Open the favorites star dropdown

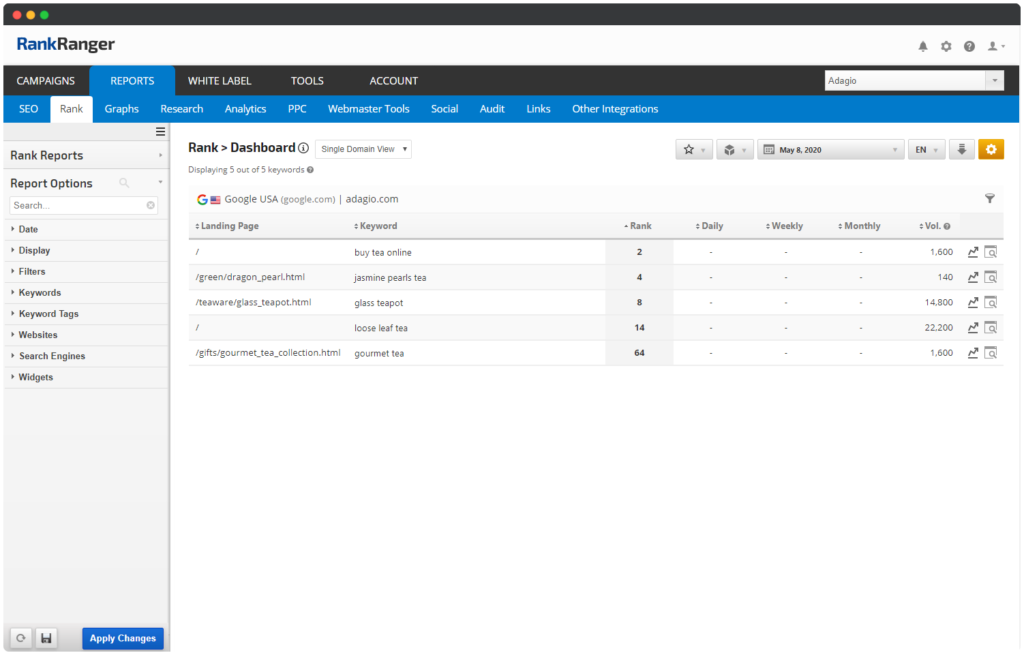pos(694,150)
